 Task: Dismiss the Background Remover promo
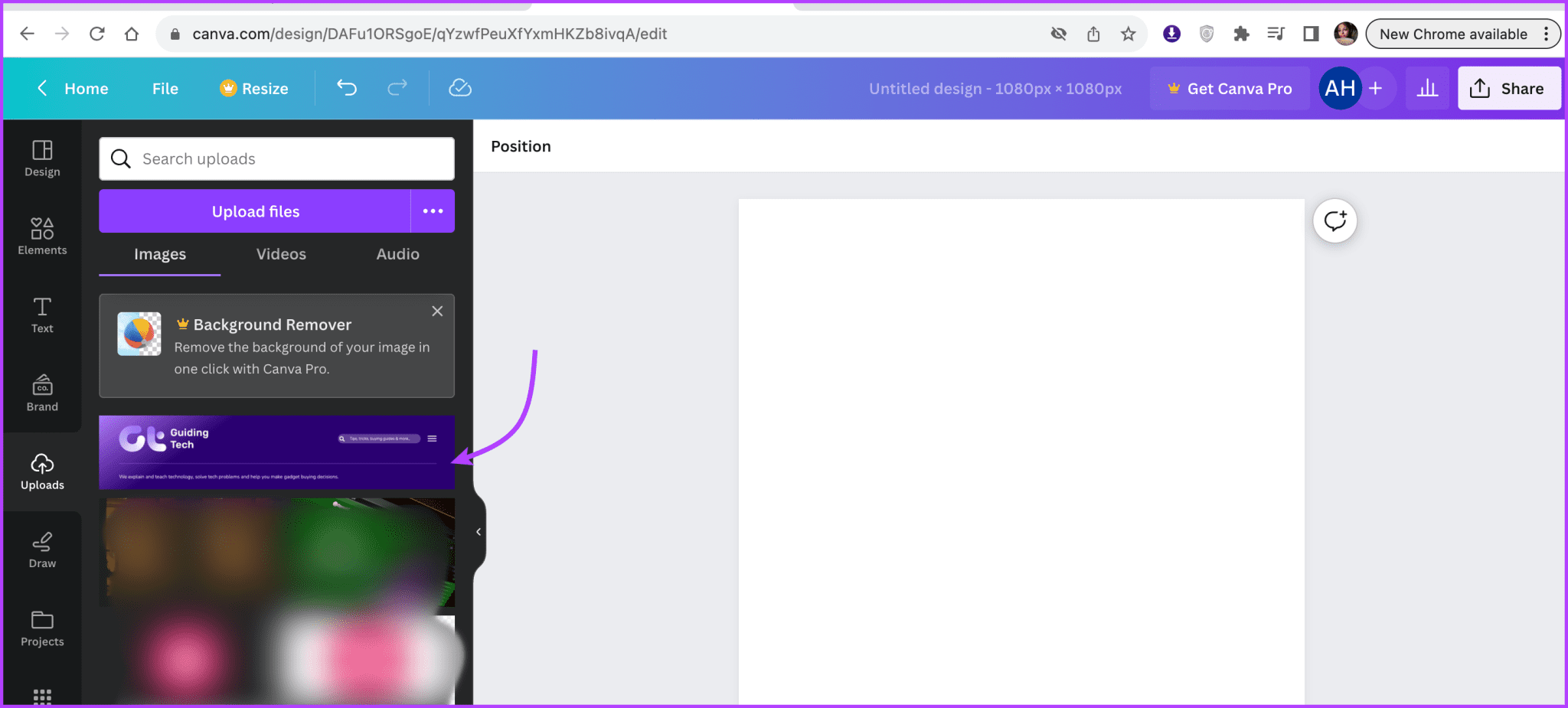click(437, 311)
